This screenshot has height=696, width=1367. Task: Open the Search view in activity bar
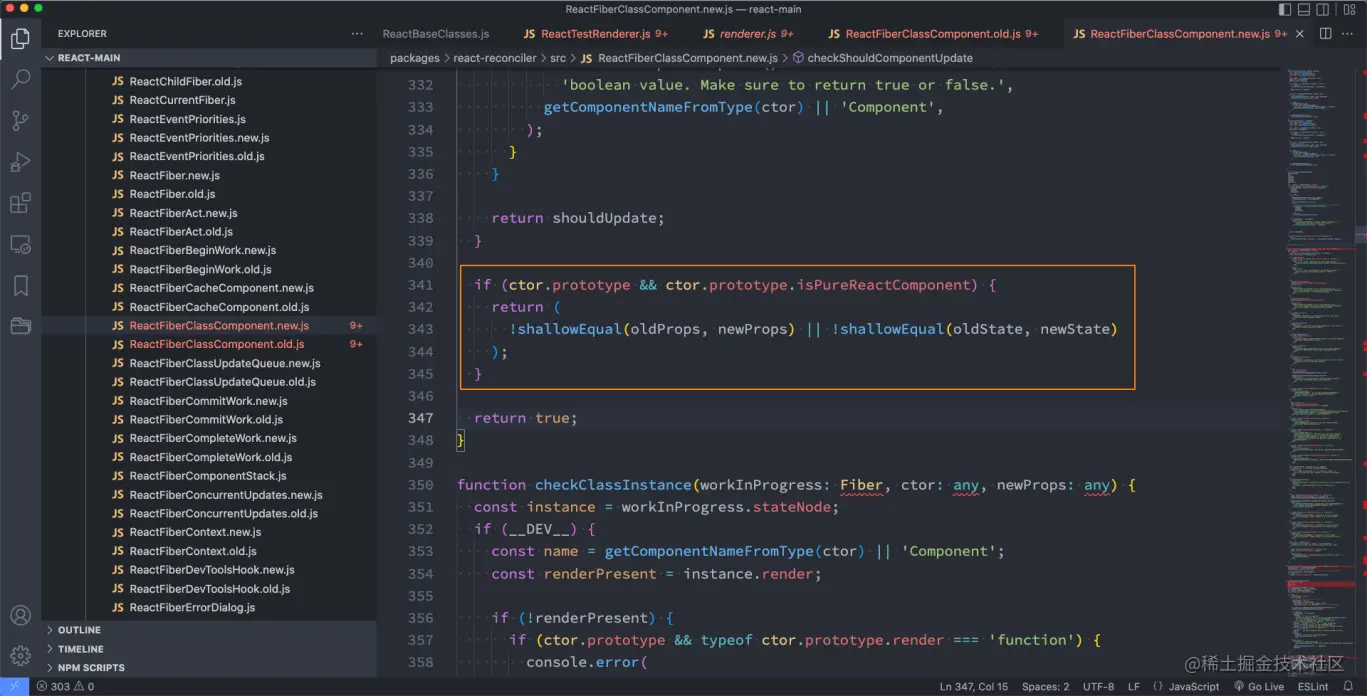point(20,80)
